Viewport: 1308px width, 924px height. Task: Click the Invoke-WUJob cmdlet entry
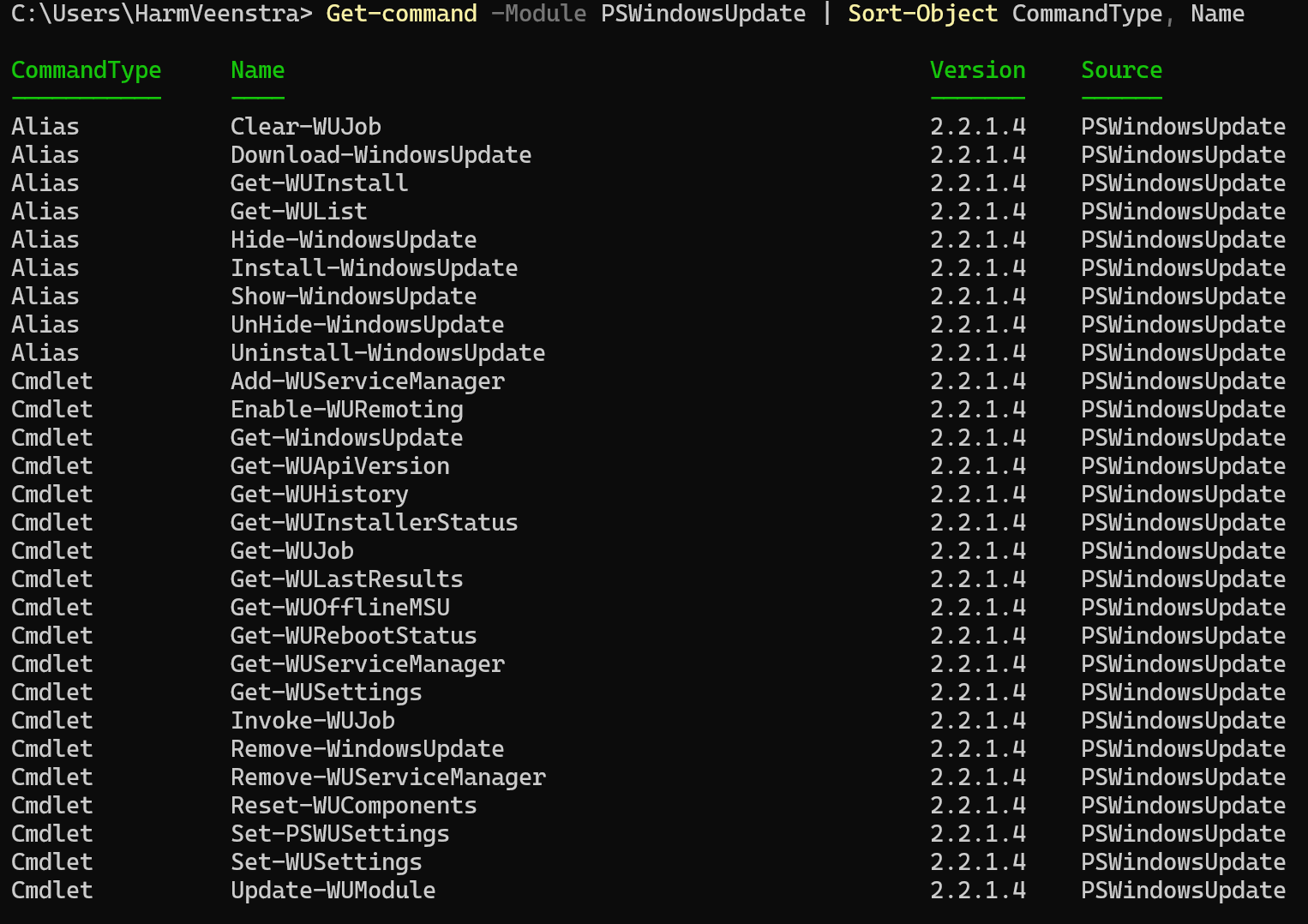pyautogui.click(x=313, y=720)
